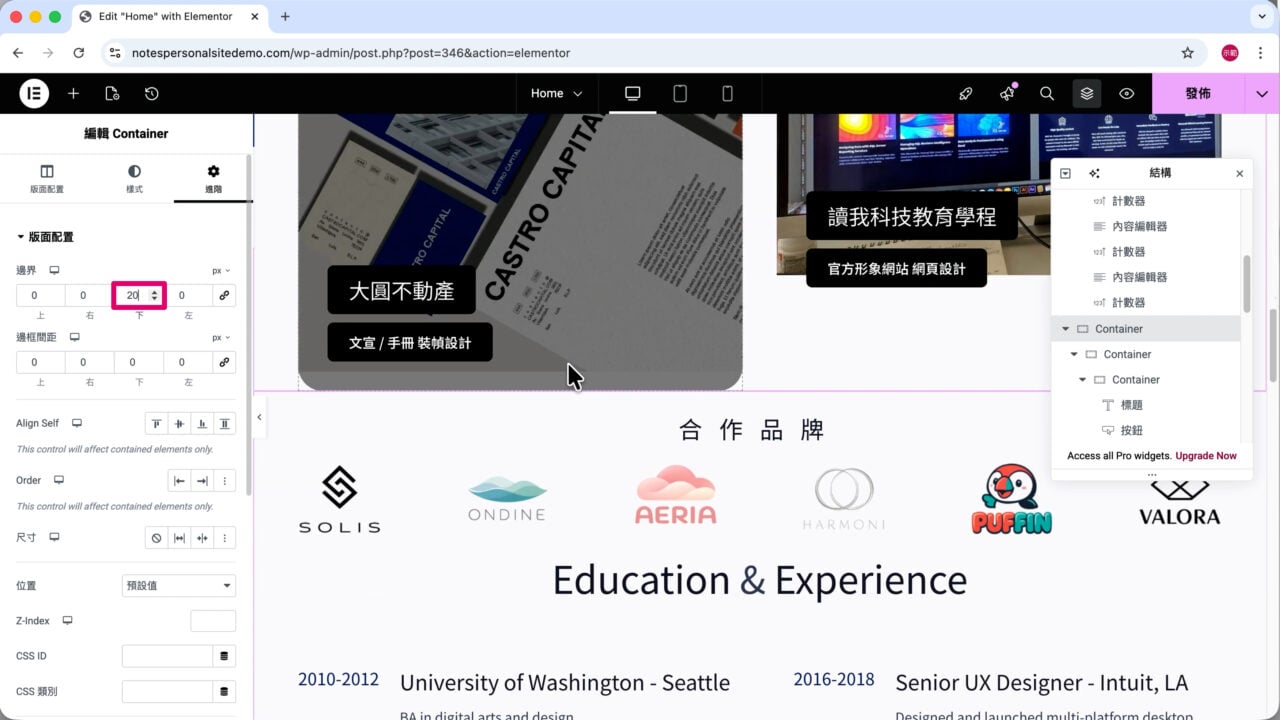
Task: Open the revision history icon
Action: [x=151, y=93]
